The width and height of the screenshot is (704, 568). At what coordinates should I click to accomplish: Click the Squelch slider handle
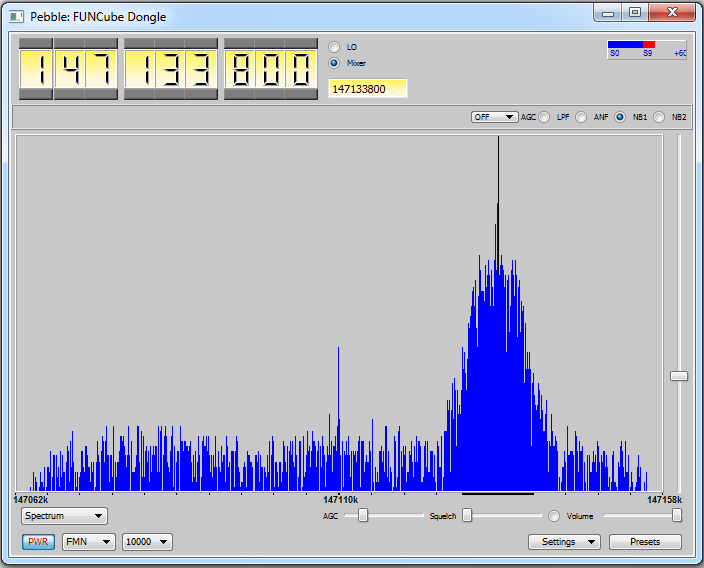click(466, 516)
